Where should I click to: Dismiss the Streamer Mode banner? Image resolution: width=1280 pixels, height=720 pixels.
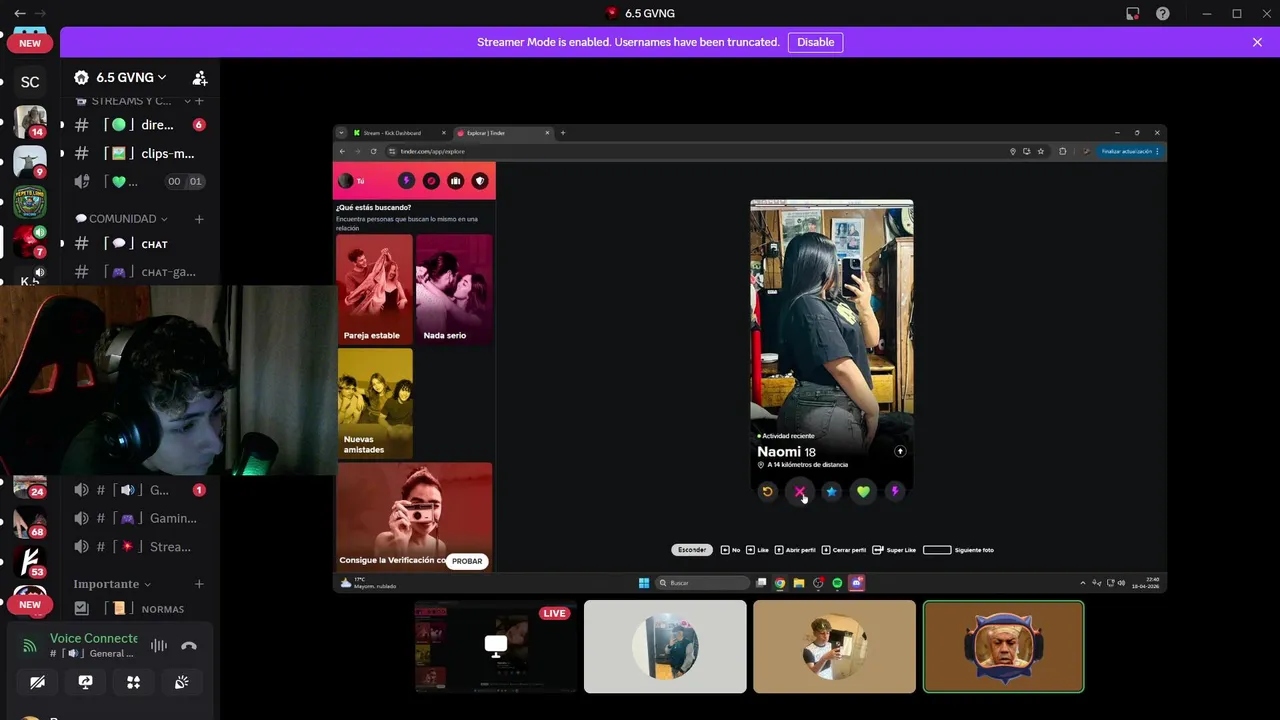(x=1257, y=42)
